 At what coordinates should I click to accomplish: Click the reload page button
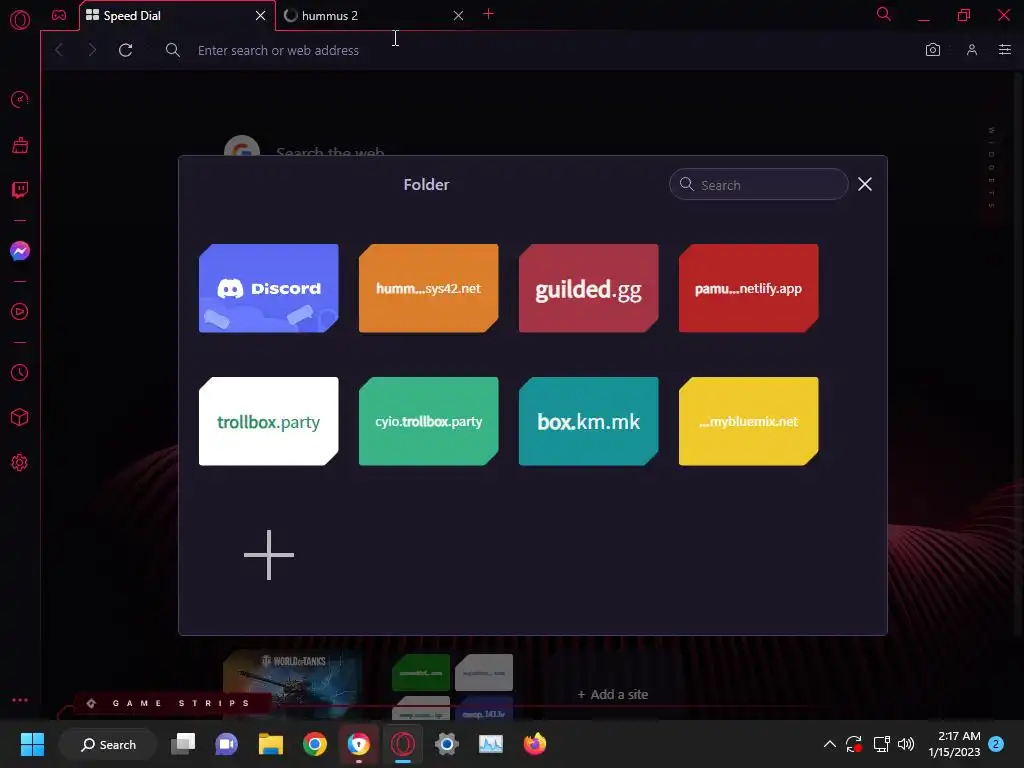(x=125, y=50)
